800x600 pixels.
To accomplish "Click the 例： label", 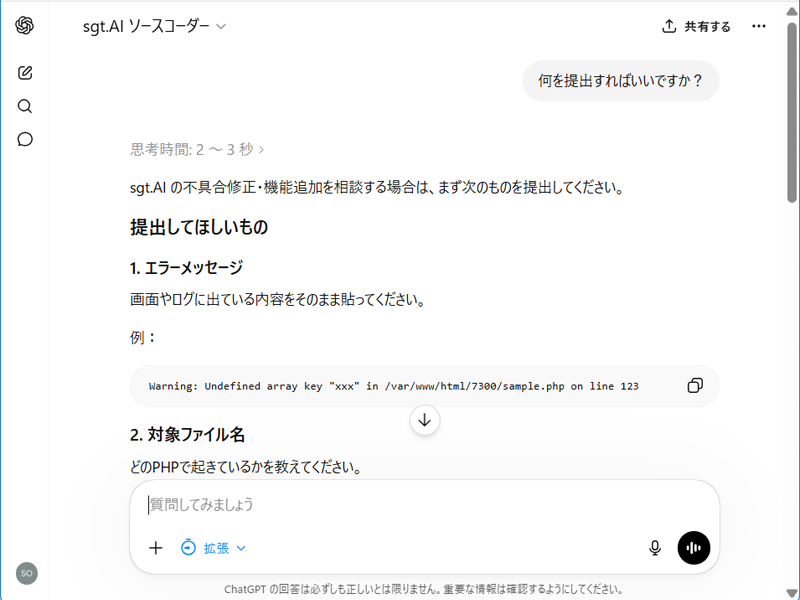I will (142, 337).
